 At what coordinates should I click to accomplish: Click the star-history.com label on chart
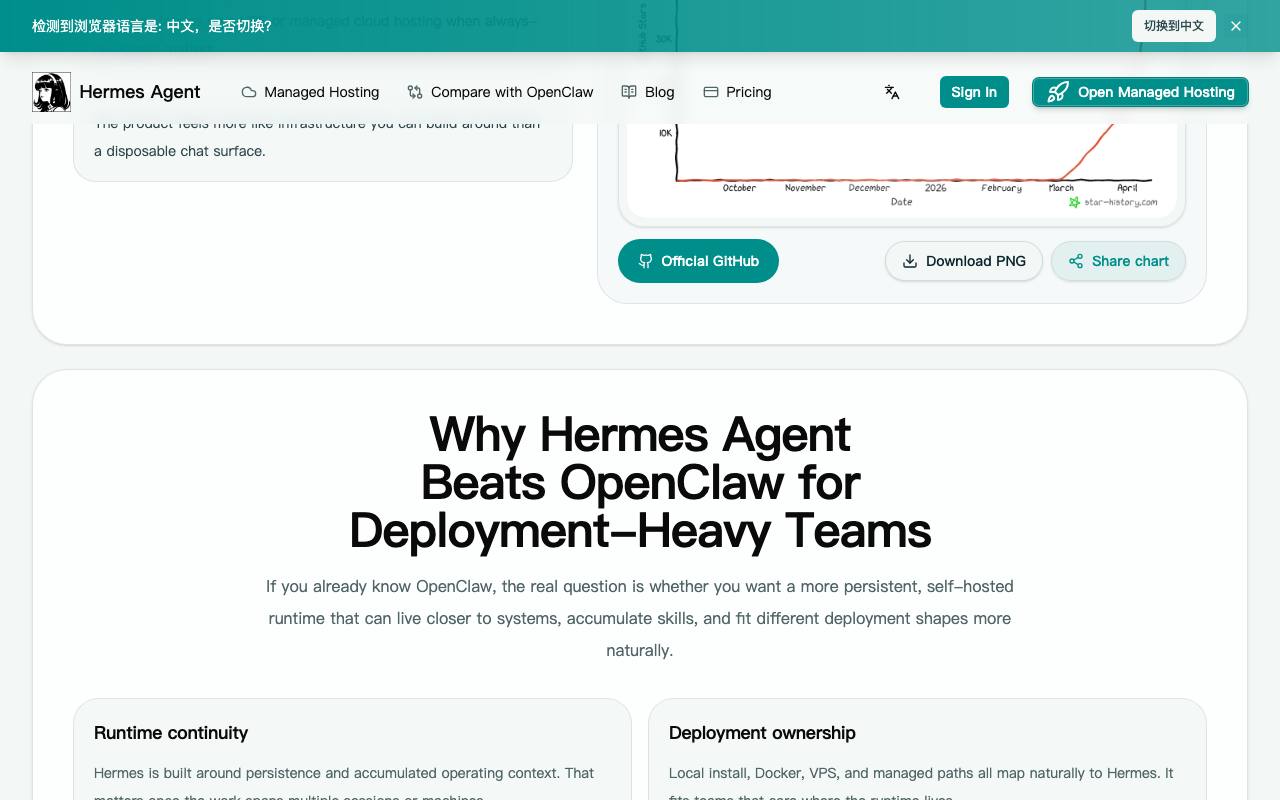pos(1113,202)
